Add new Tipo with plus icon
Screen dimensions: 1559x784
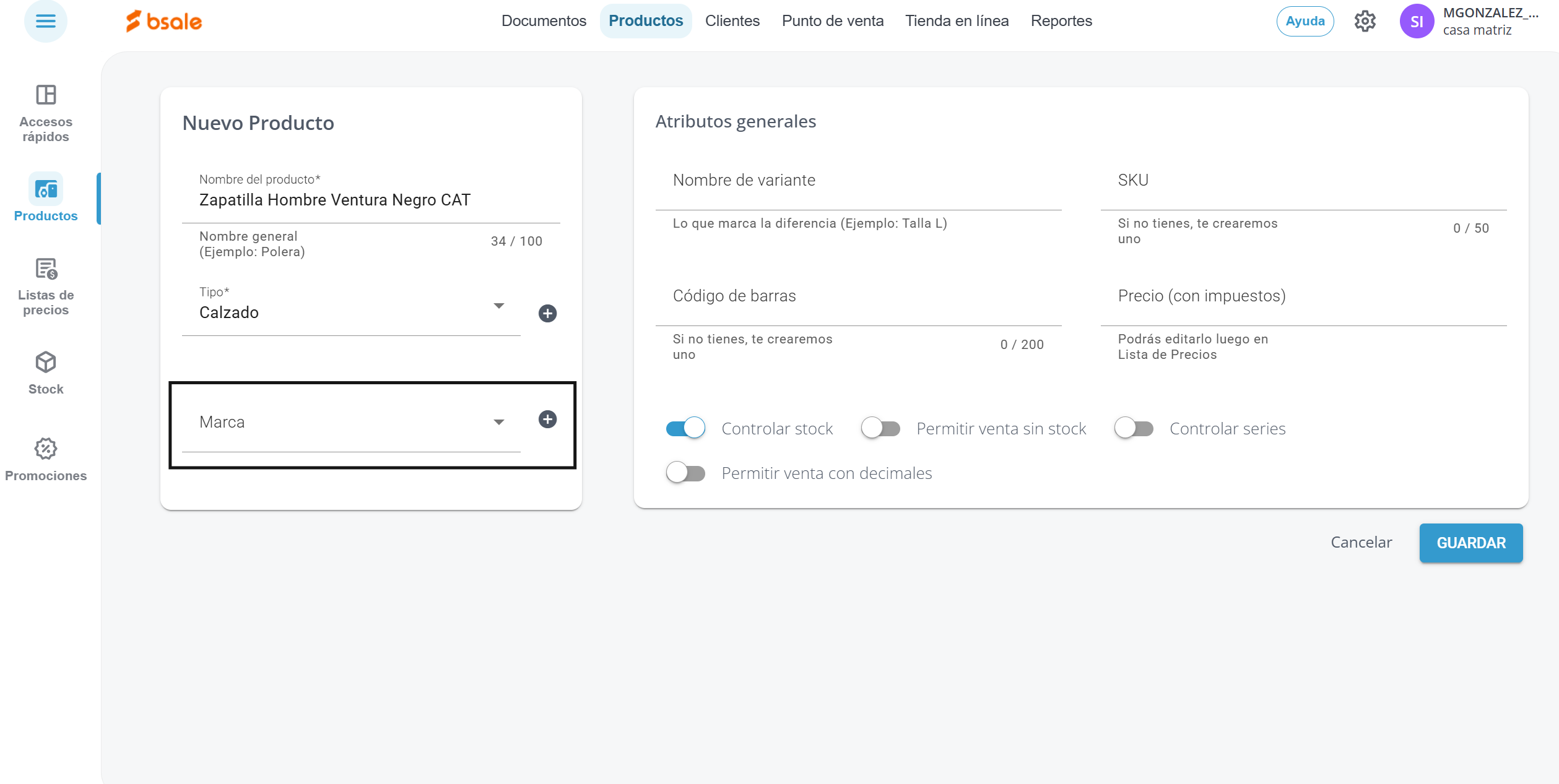click(x=547, y=314)
